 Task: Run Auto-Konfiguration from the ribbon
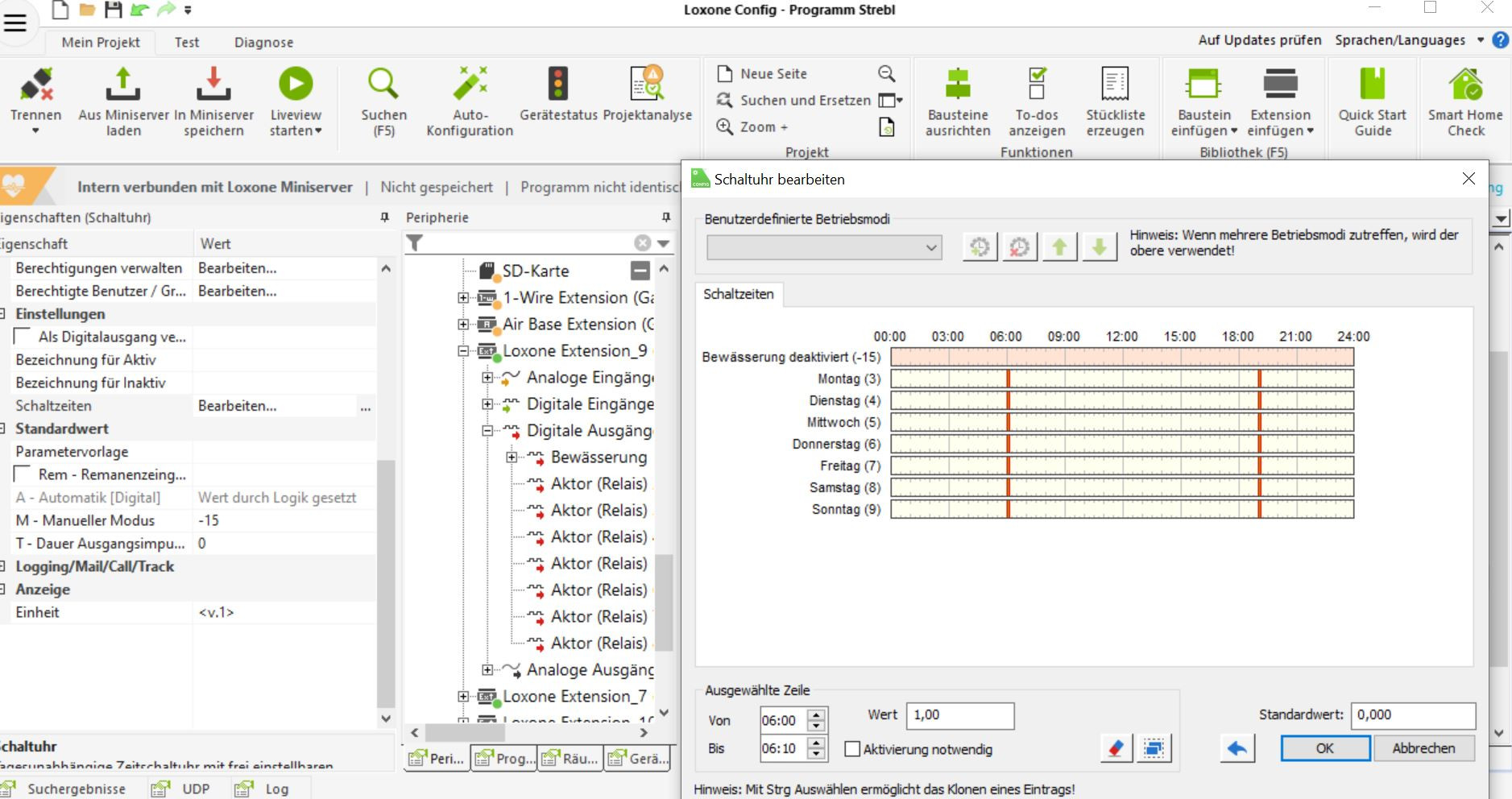click(470, 84)
